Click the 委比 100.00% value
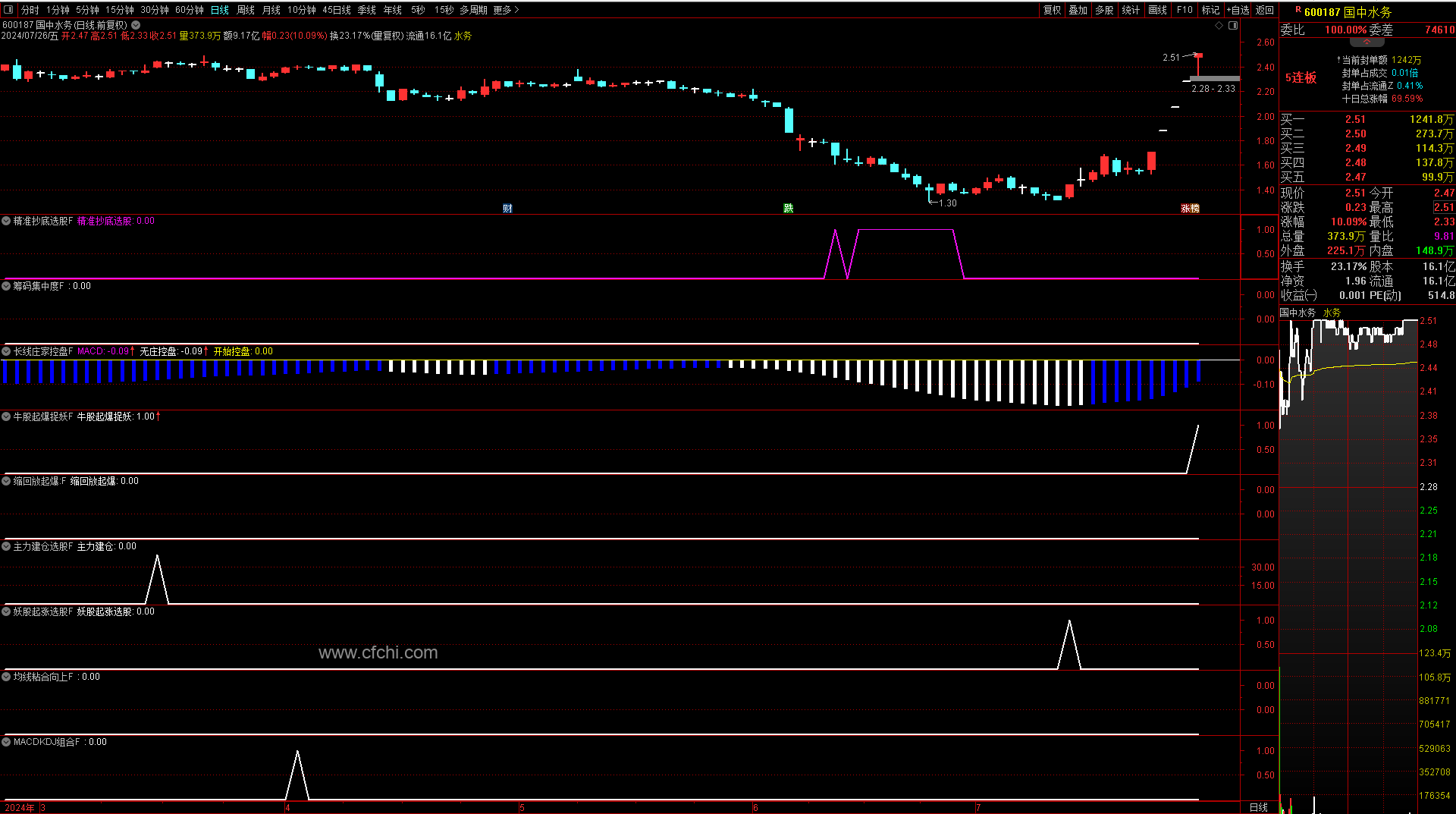The width and height of the screenshot is (1456, 814). (1346, 30)
